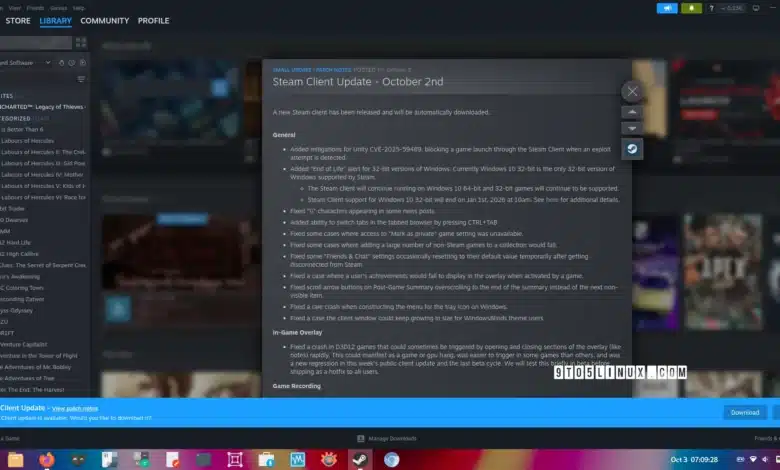Screen dimensions: 780x470
Task: Open the COMMUNITY tab
Action: click(x=104, y=21)
